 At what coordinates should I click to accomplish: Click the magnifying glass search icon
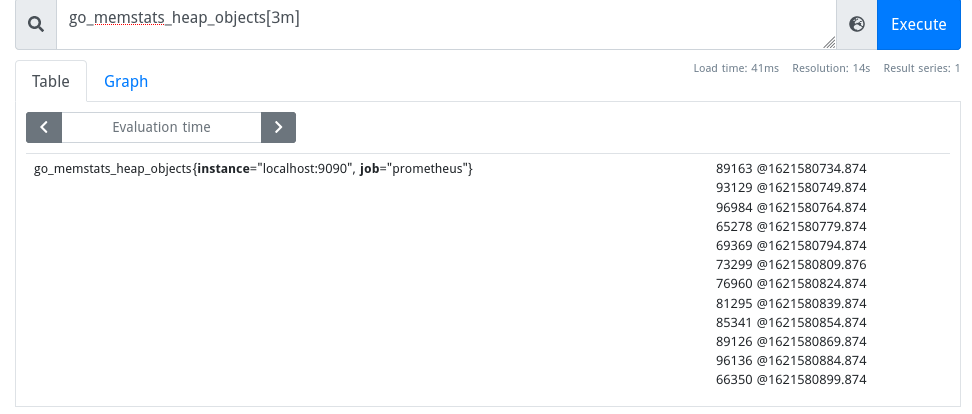click(36, 25)
